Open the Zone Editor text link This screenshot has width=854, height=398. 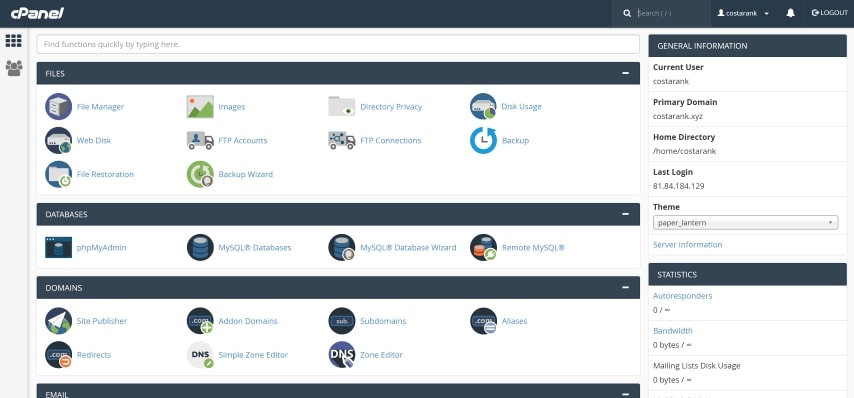coord(381,354)
